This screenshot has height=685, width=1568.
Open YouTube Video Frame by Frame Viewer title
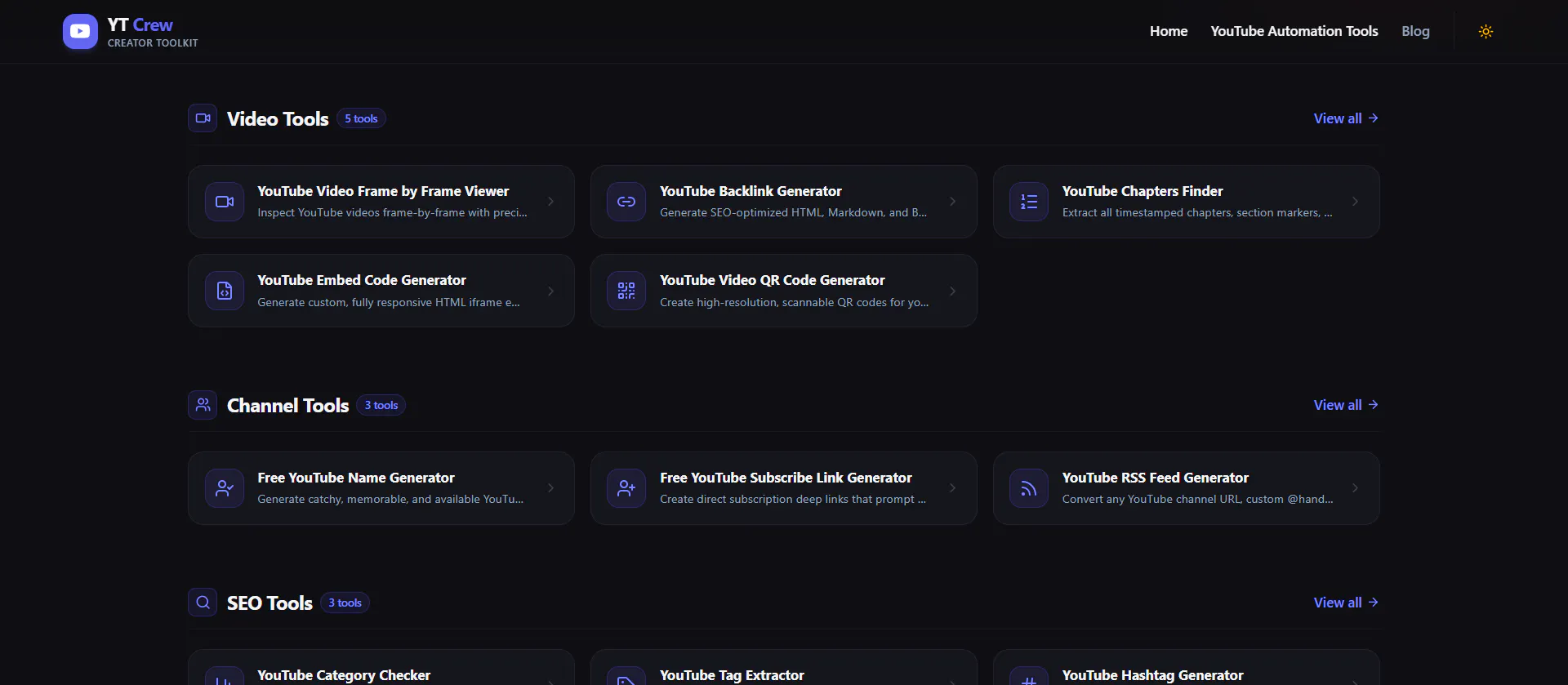383,191
